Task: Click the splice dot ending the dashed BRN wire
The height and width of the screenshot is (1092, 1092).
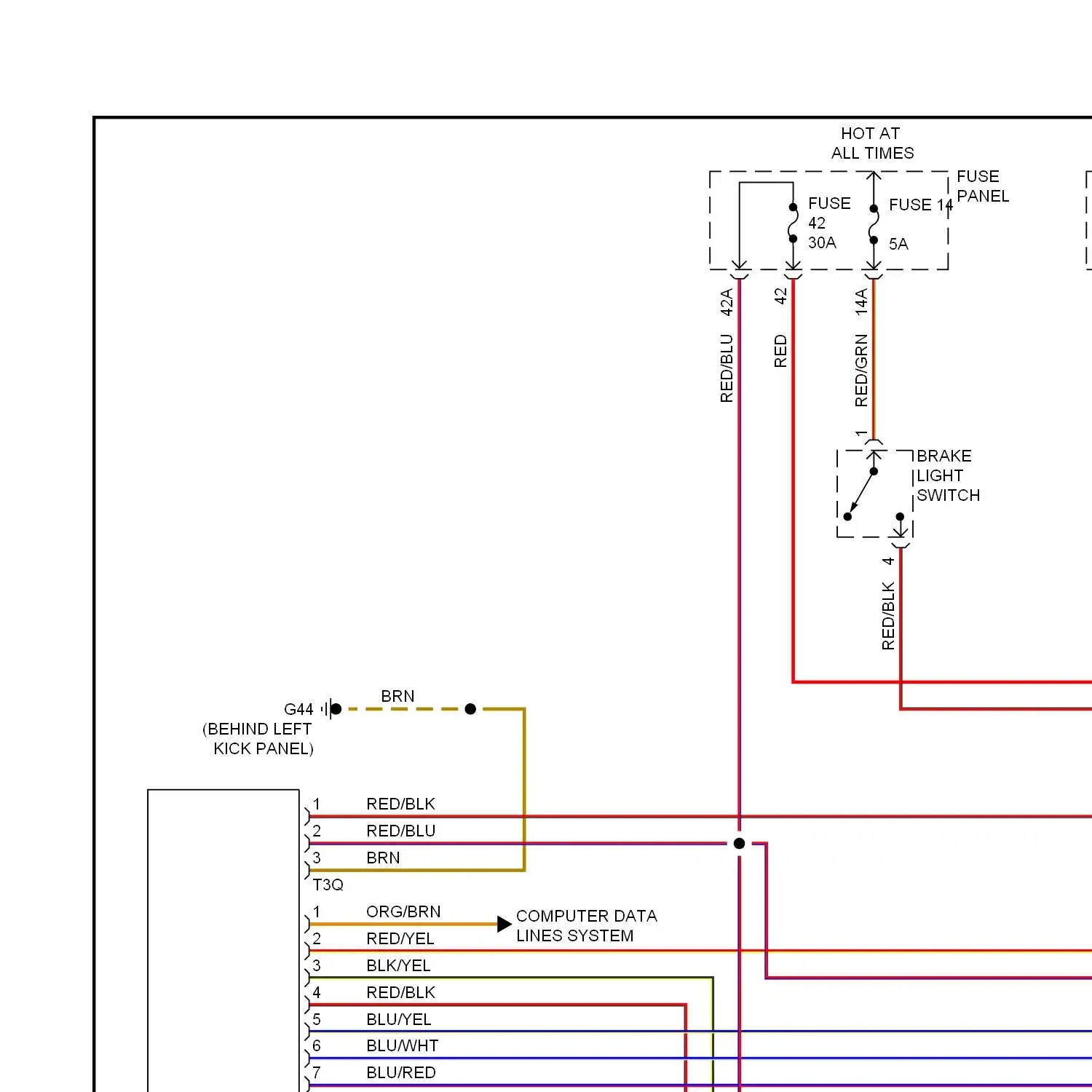Action: [x=470, y=709]
